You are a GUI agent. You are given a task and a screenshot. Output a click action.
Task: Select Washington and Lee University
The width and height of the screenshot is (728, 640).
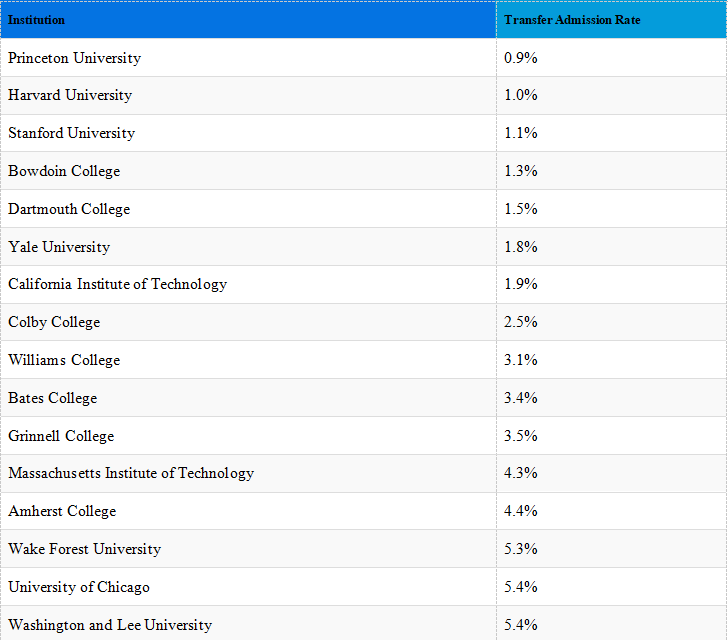click(x=110, y=625)
